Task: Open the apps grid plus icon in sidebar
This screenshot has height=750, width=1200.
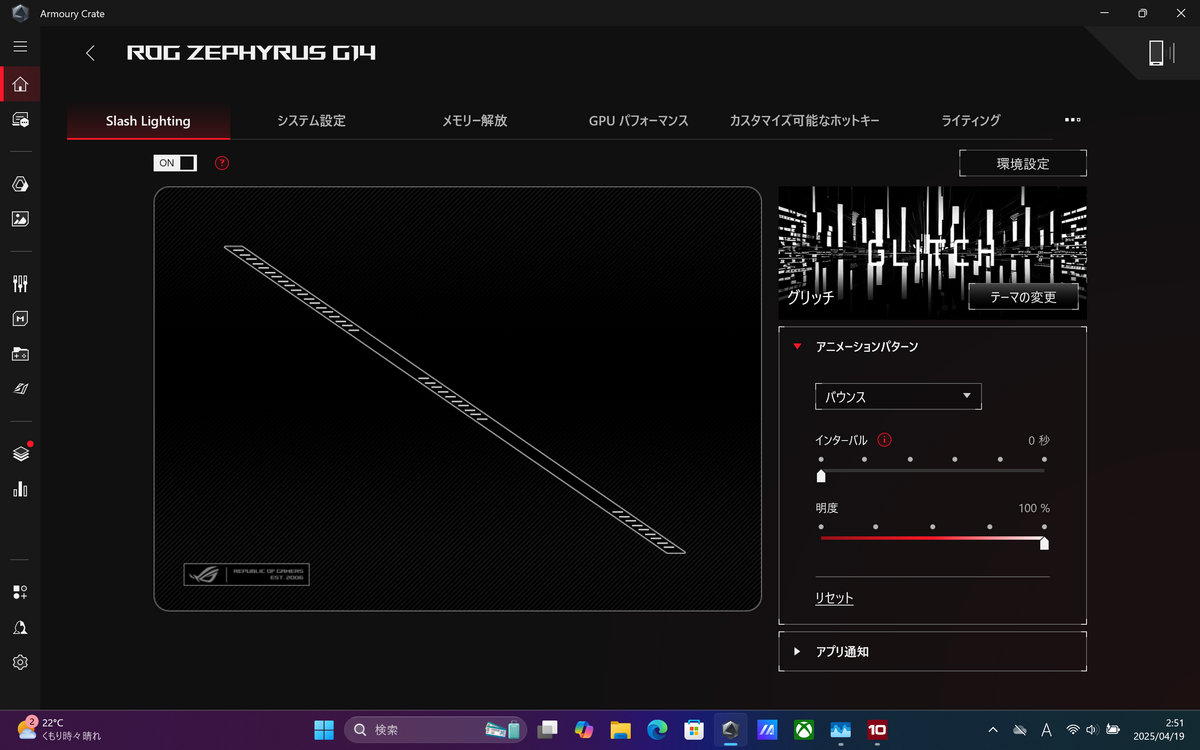Action: click(x=20, y=592)
